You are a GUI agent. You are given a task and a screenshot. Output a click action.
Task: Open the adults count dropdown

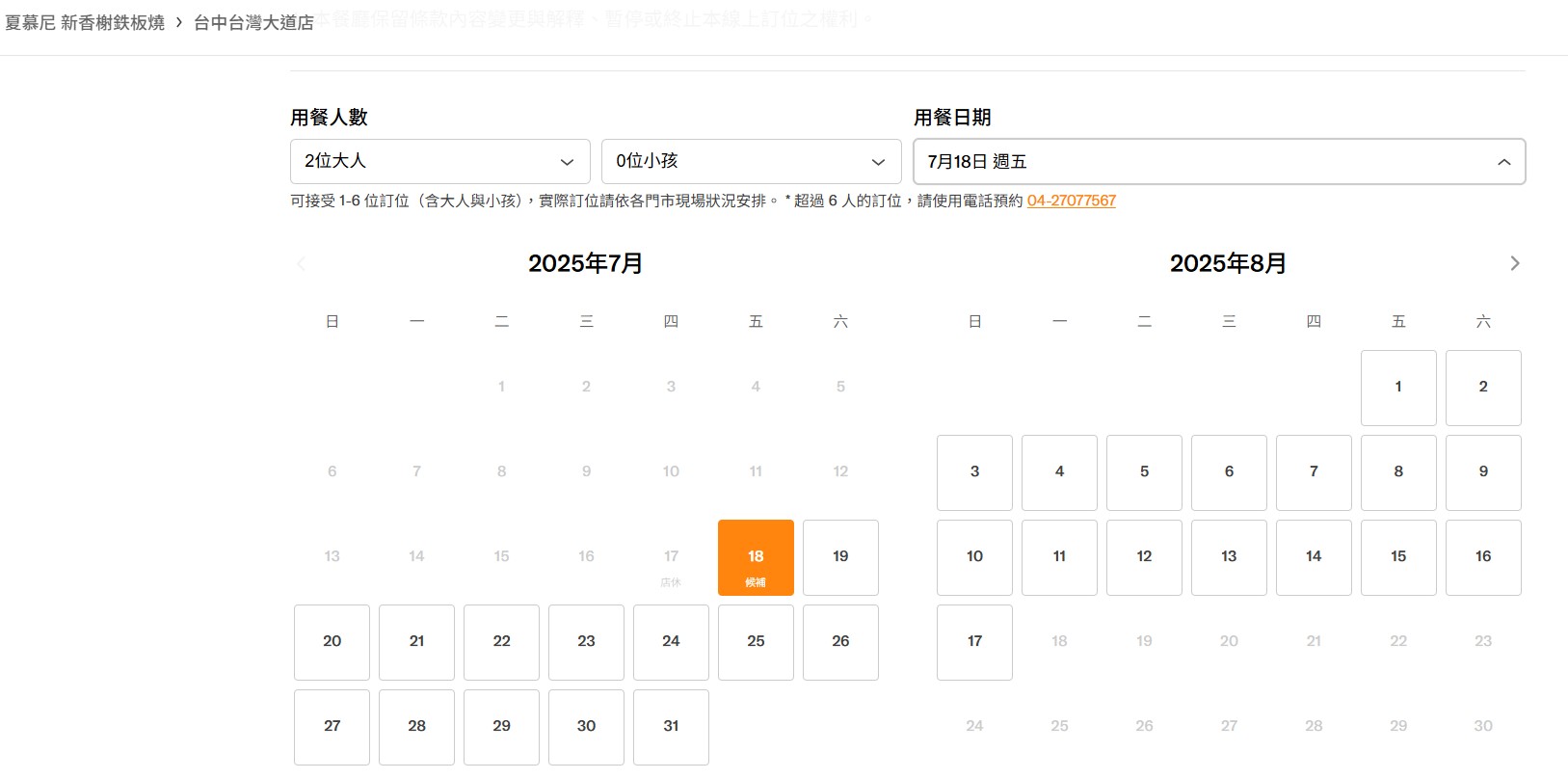click(439, 161)
